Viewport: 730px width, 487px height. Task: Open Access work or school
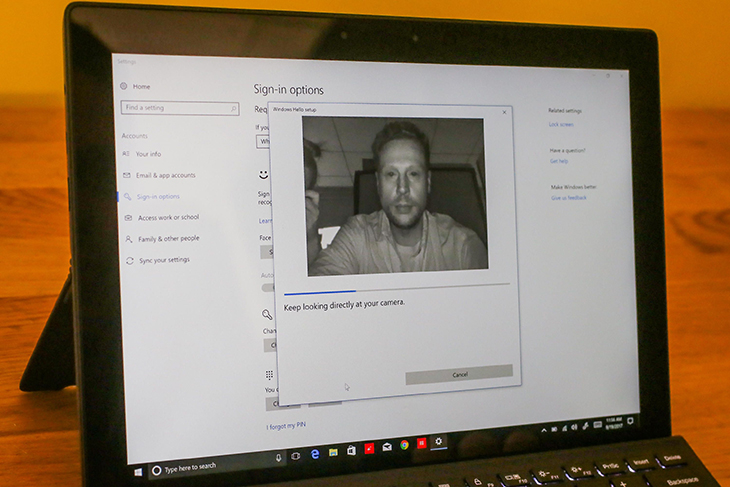point(162,217)
